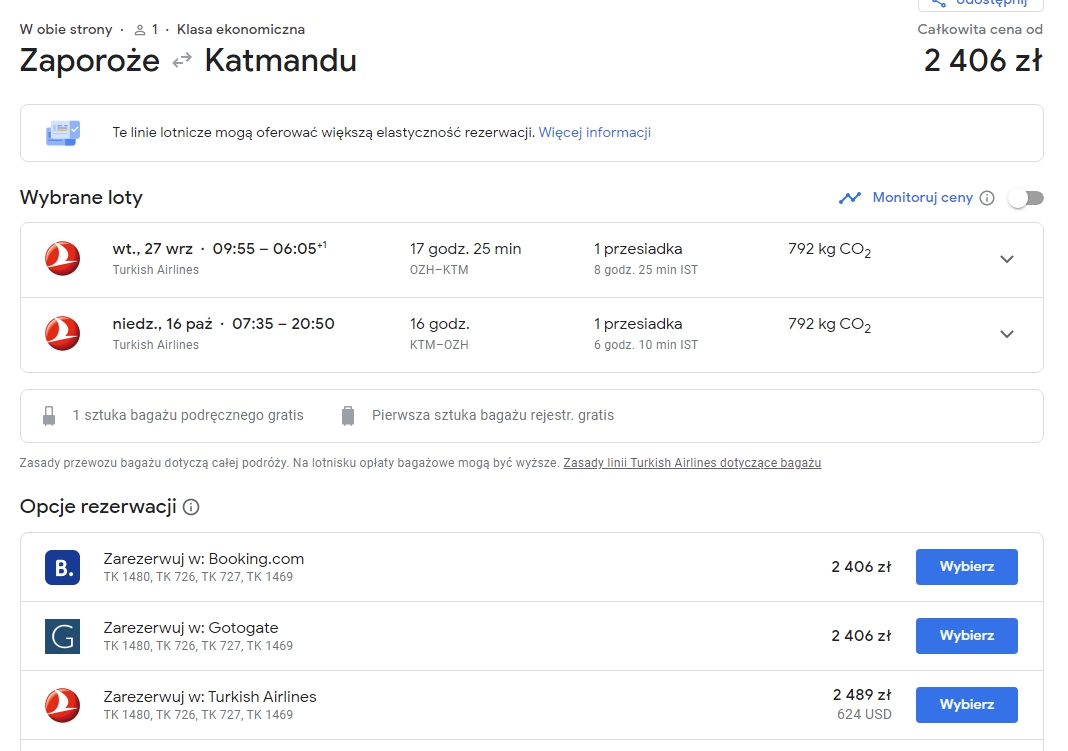Click the Turkish Airlines logo on return flight
The image size is (1068, 751).
pyautogui.click(x=62, y=334)
